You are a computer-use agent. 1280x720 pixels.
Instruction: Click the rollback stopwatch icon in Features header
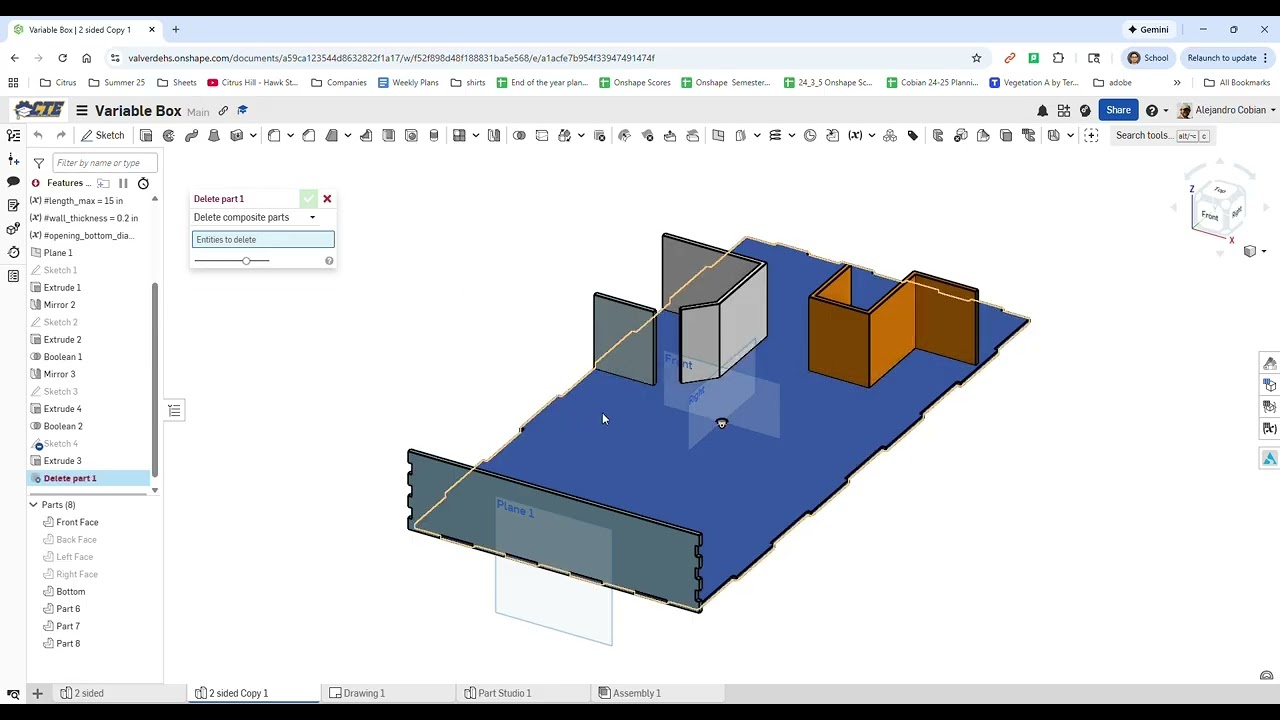coord(143,183)
